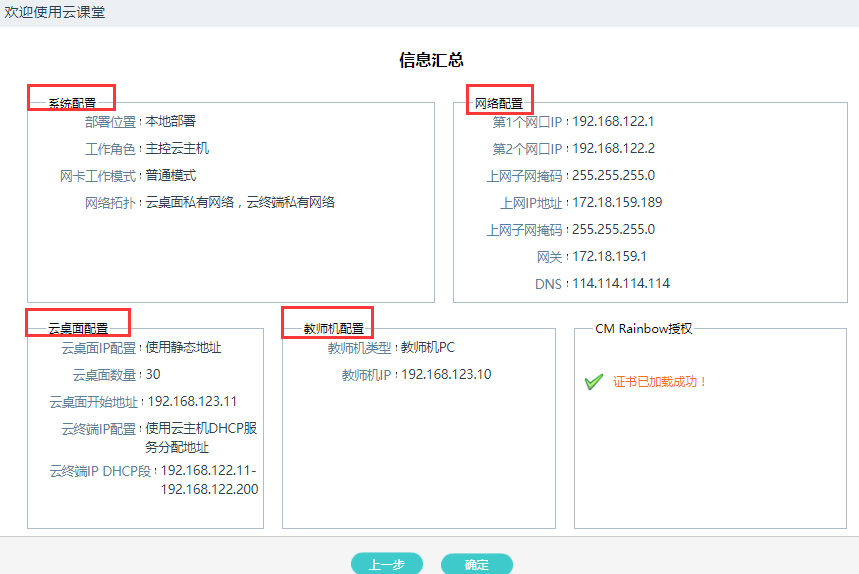Click the green certificate success checkmark icon

point(594,382)
